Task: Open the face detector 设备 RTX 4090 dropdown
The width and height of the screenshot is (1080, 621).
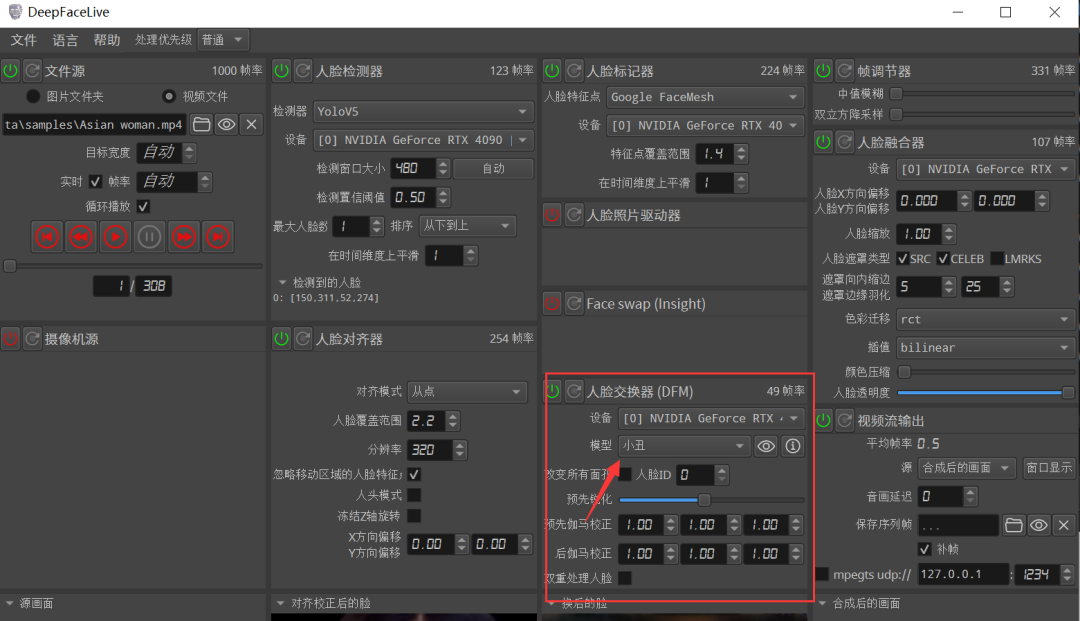Action: point(424,140)
